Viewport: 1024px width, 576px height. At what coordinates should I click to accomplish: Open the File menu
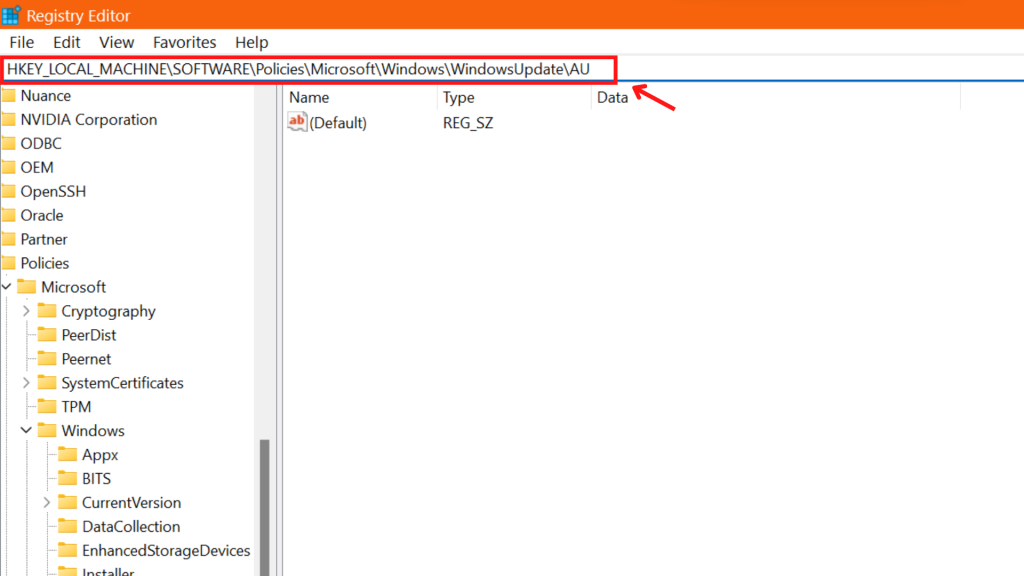click(22, 42)
